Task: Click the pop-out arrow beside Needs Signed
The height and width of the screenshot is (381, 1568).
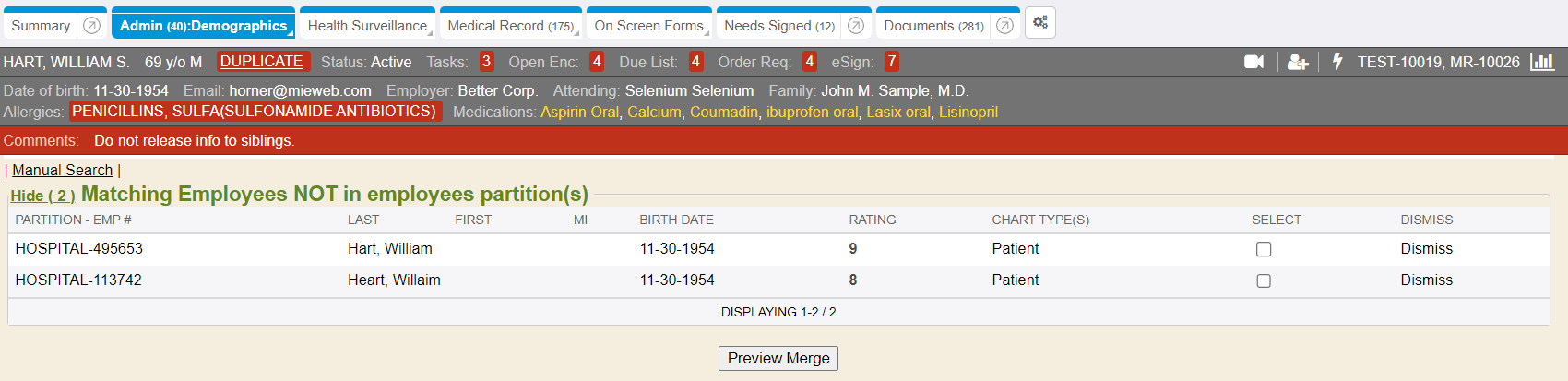Action: click(x=856, y=26)
